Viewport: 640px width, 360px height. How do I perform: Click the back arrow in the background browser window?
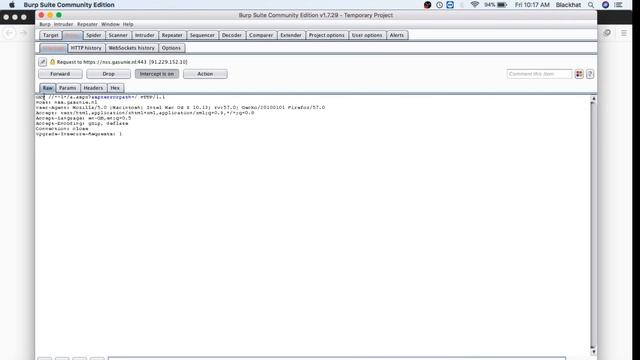[x=9, y=33]
